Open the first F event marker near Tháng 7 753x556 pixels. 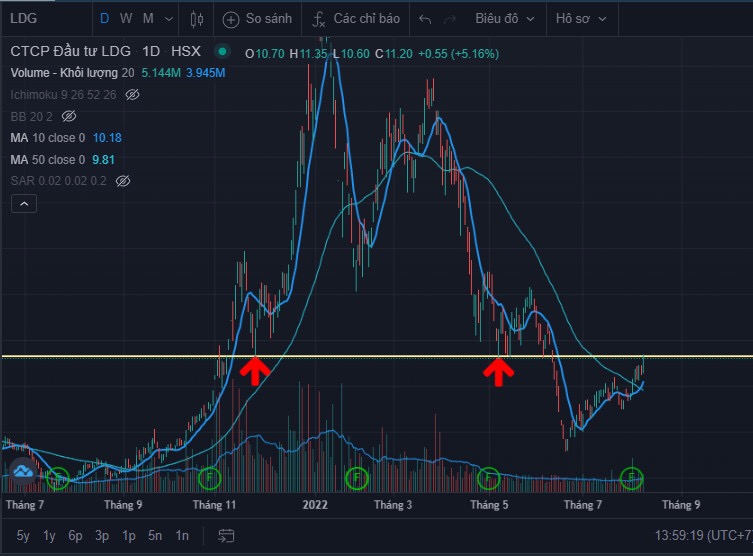point(58,478)
